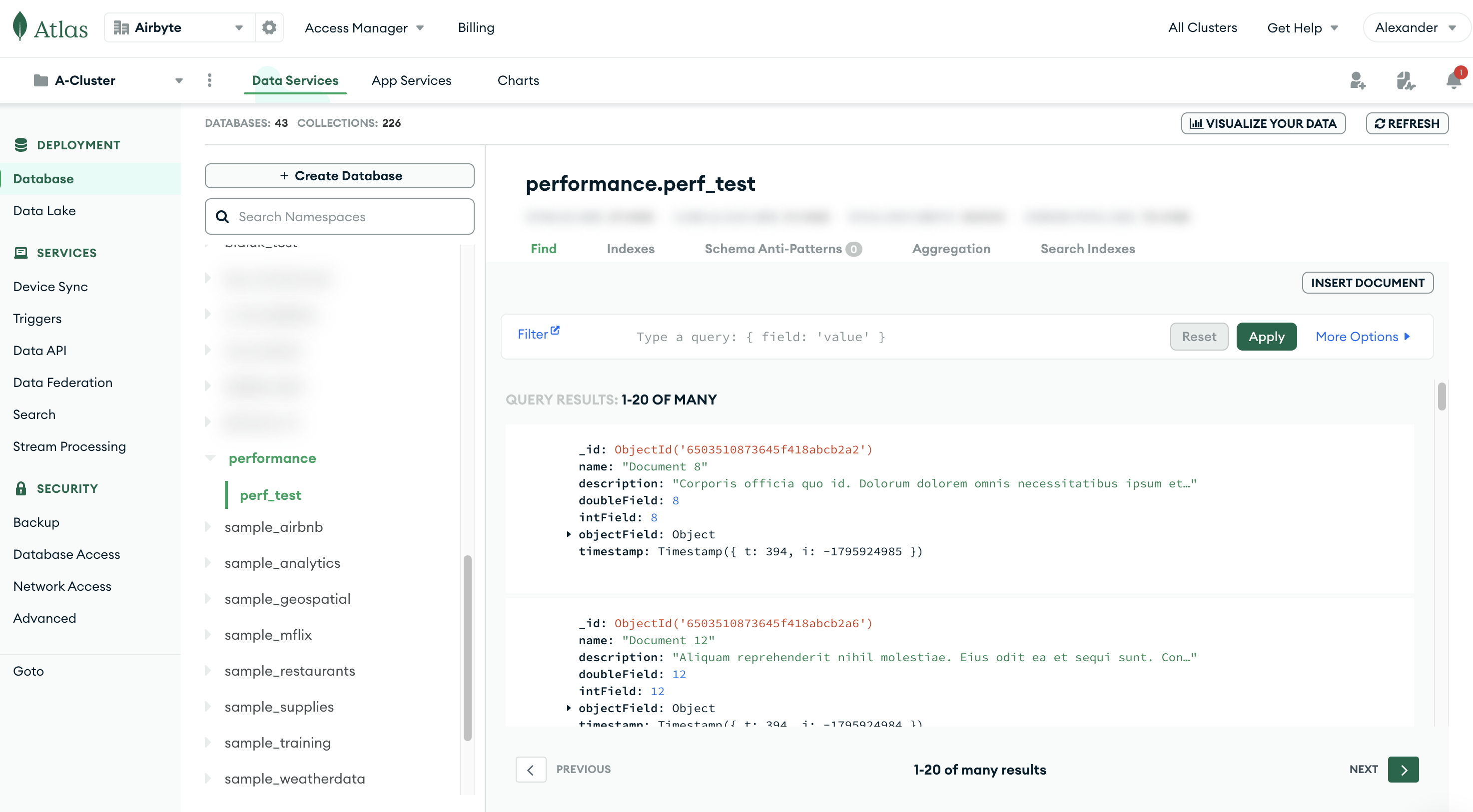Open notifications via the bell icon
Screen dimensions: 1473x812
click(1453, 80)
